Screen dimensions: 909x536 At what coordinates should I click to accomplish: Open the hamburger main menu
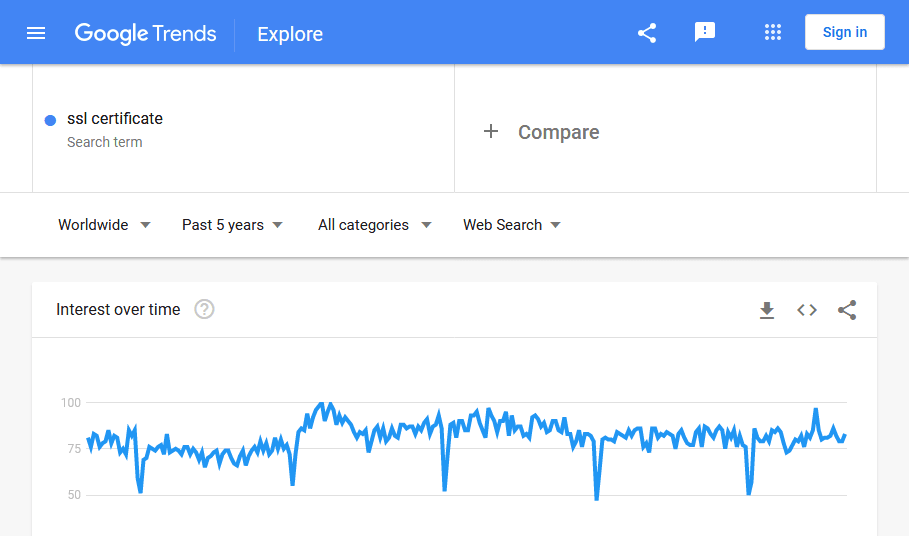[36, 34]
